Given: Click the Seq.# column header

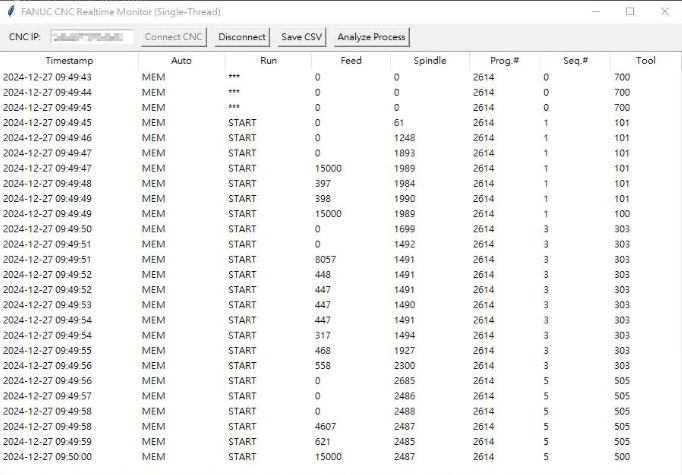Looking at the screenshot, I should pos(575,61).
